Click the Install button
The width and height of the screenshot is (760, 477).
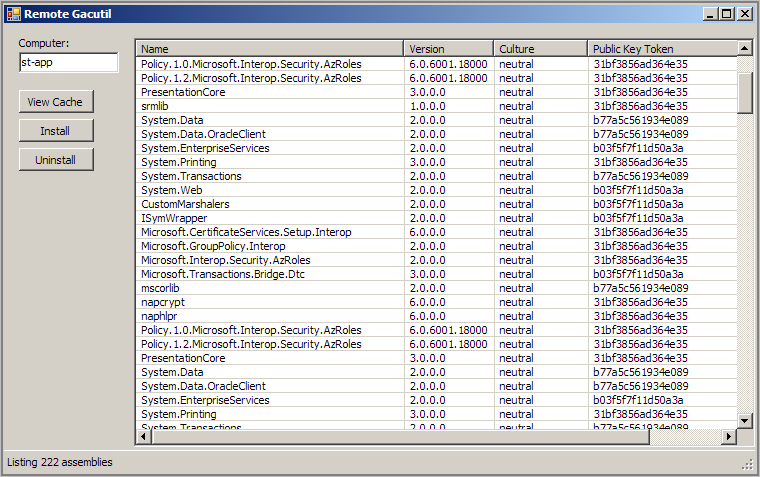(x=56, y=131)
